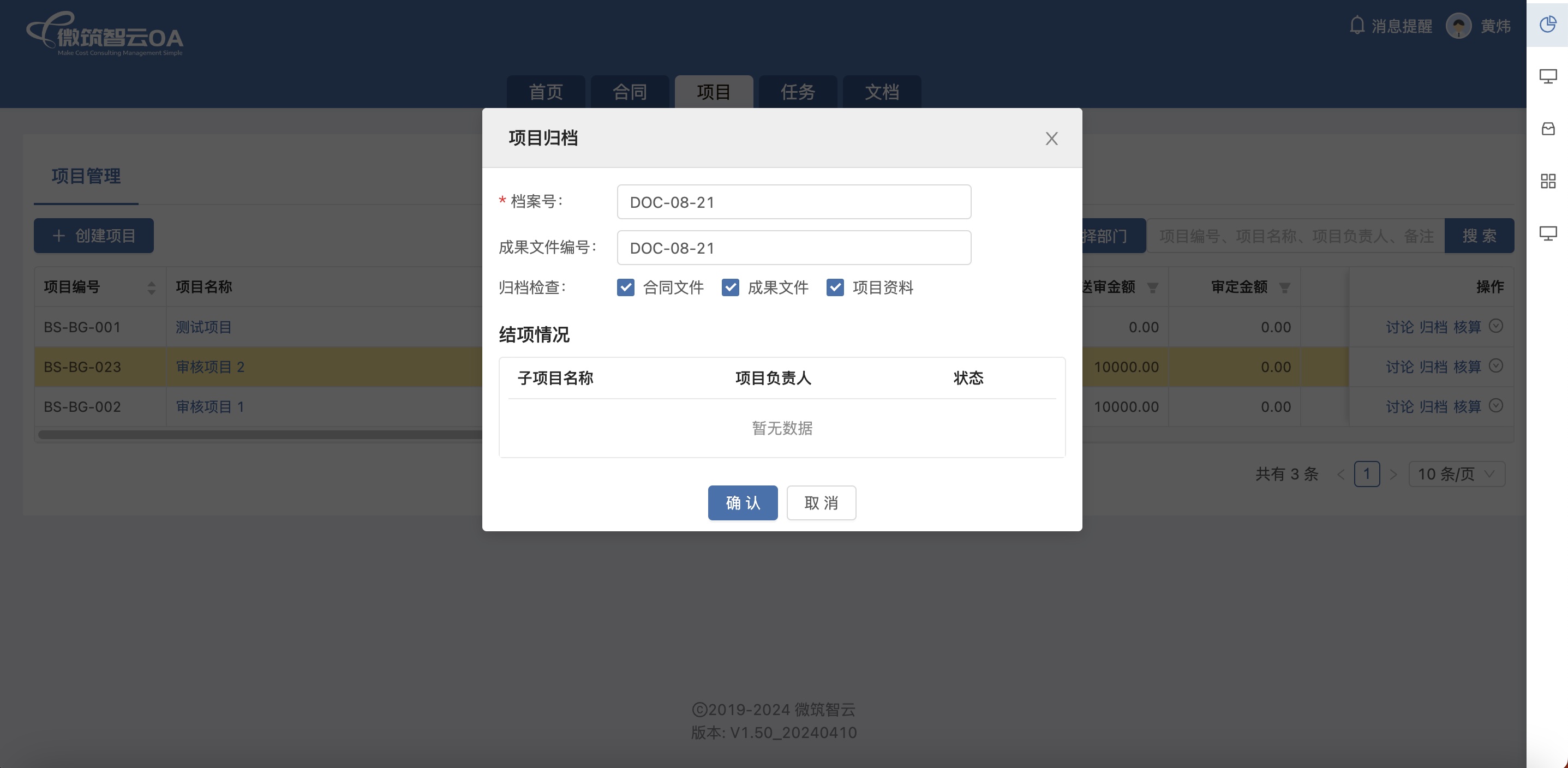Click the notification bell icon

(1357, 26)
